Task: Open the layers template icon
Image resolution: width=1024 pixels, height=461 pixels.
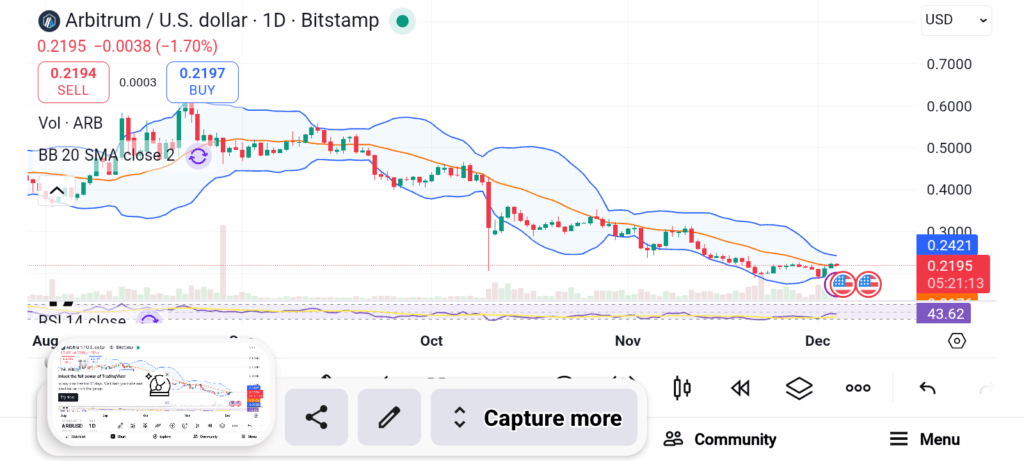Action: pos(798,388)
